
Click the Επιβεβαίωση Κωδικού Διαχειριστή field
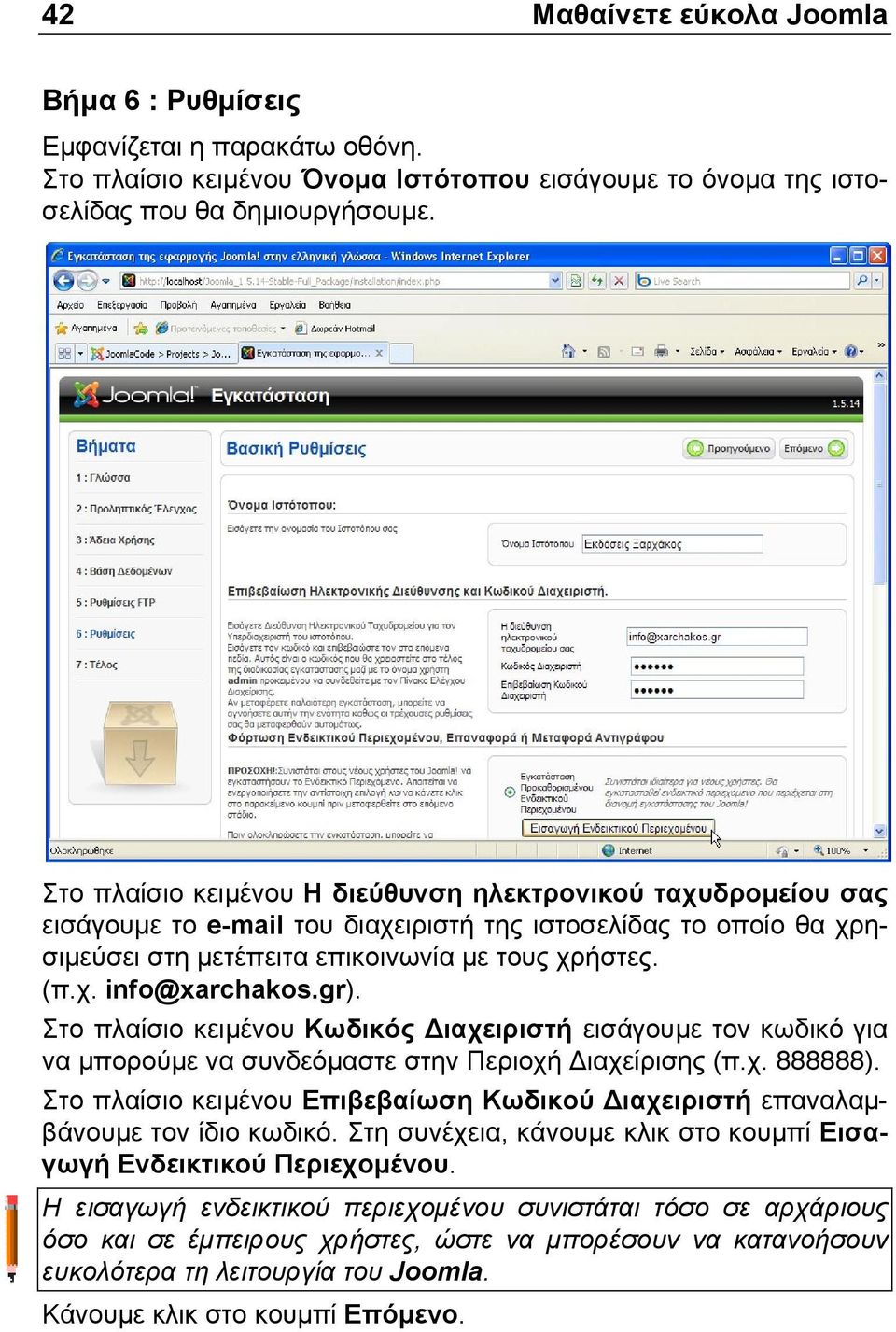click(x=717, y=690)
